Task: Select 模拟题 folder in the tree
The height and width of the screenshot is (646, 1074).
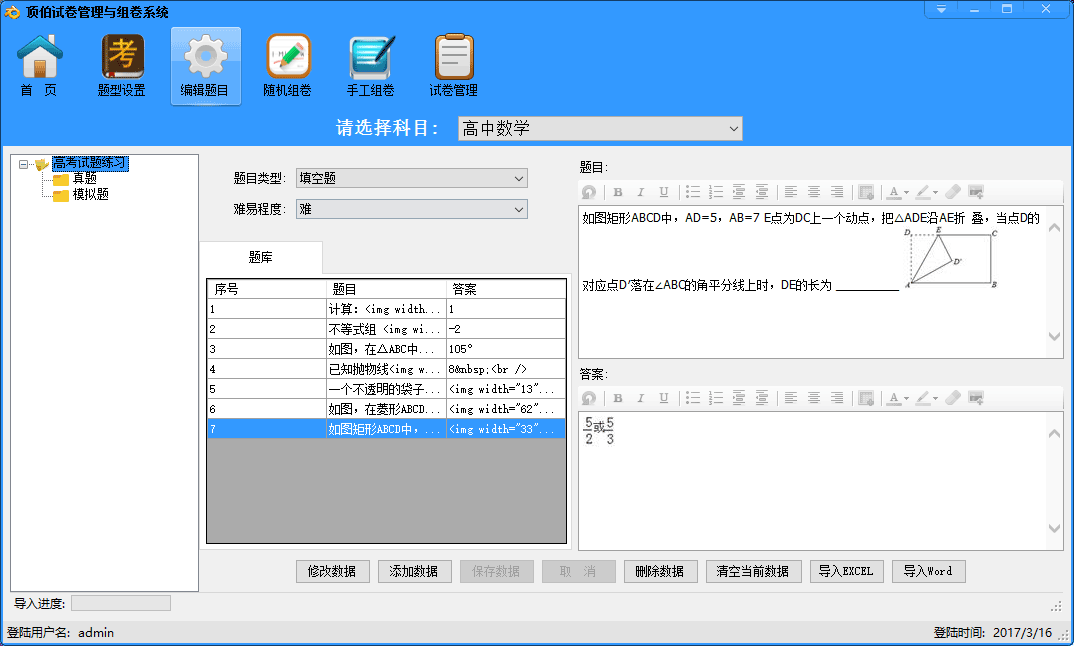Action: pos(90,194)
